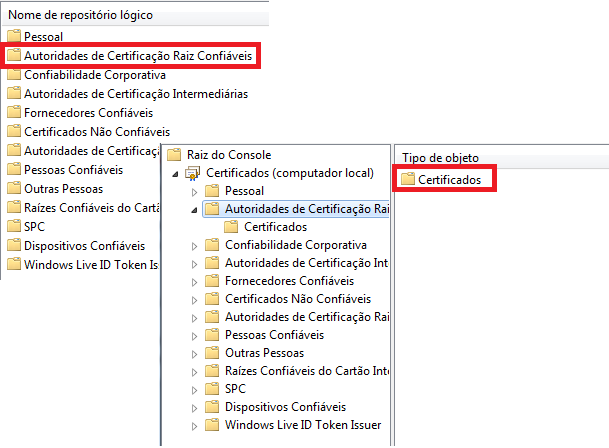
Task: Expand Confiabilidade Corporativa in the console tree
Action: click(x=194, y=245)
